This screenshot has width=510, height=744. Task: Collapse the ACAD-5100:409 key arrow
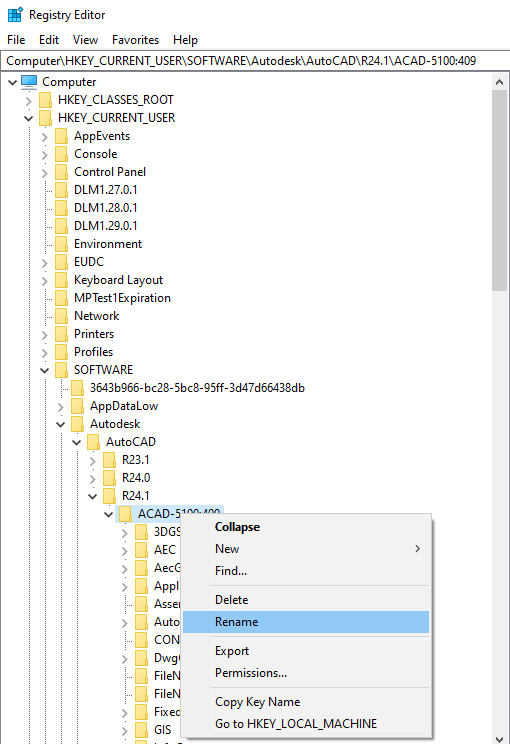point(109,515)
